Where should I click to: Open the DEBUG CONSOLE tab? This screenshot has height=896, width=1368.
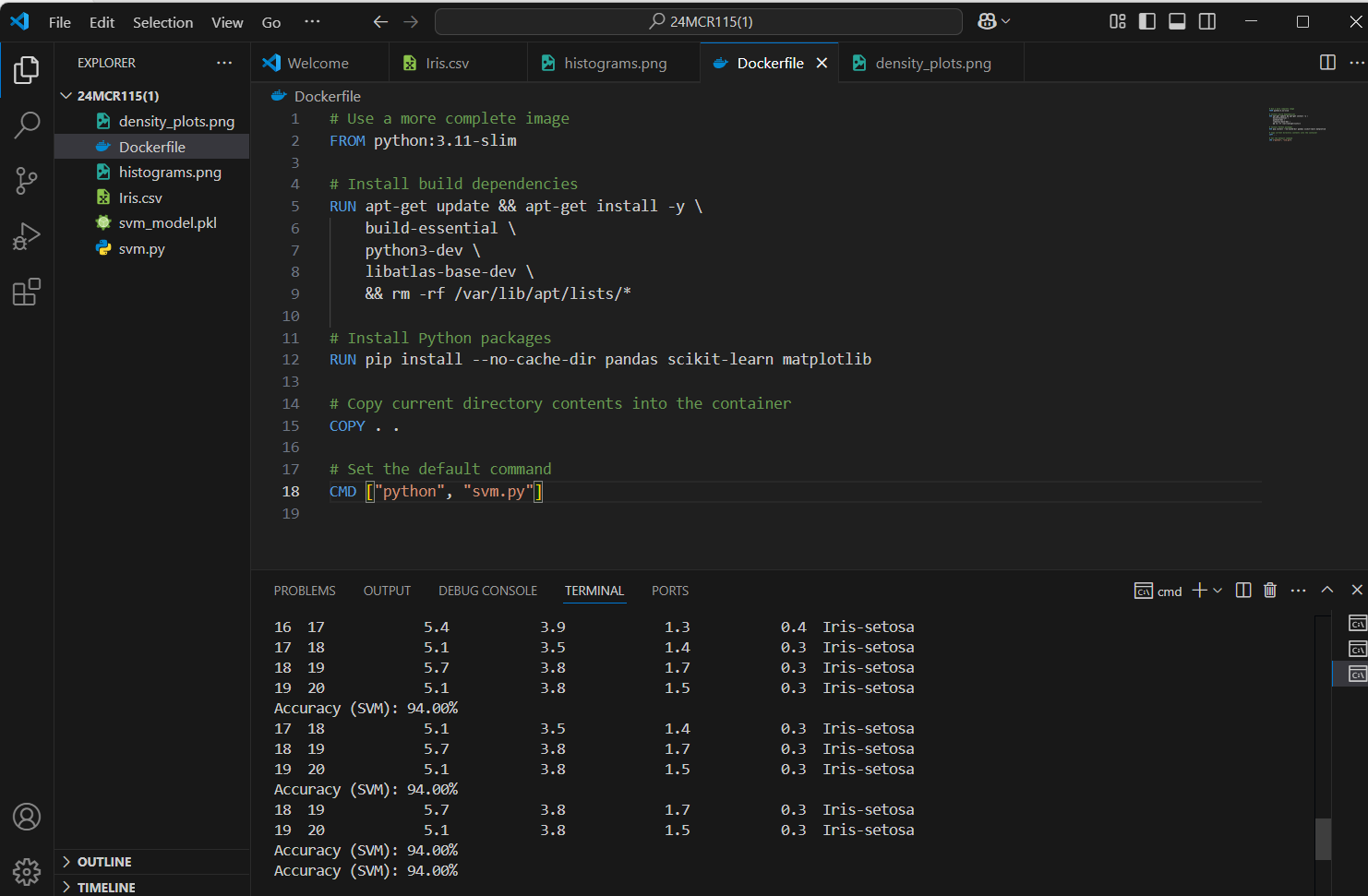(x=487, y=591)
